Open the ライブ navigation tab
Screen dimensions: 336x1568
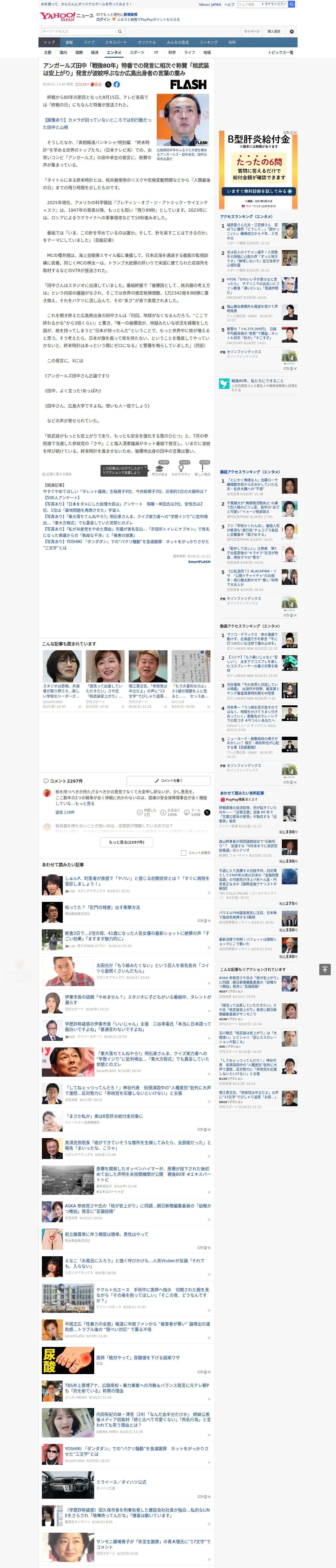[89, 43]
